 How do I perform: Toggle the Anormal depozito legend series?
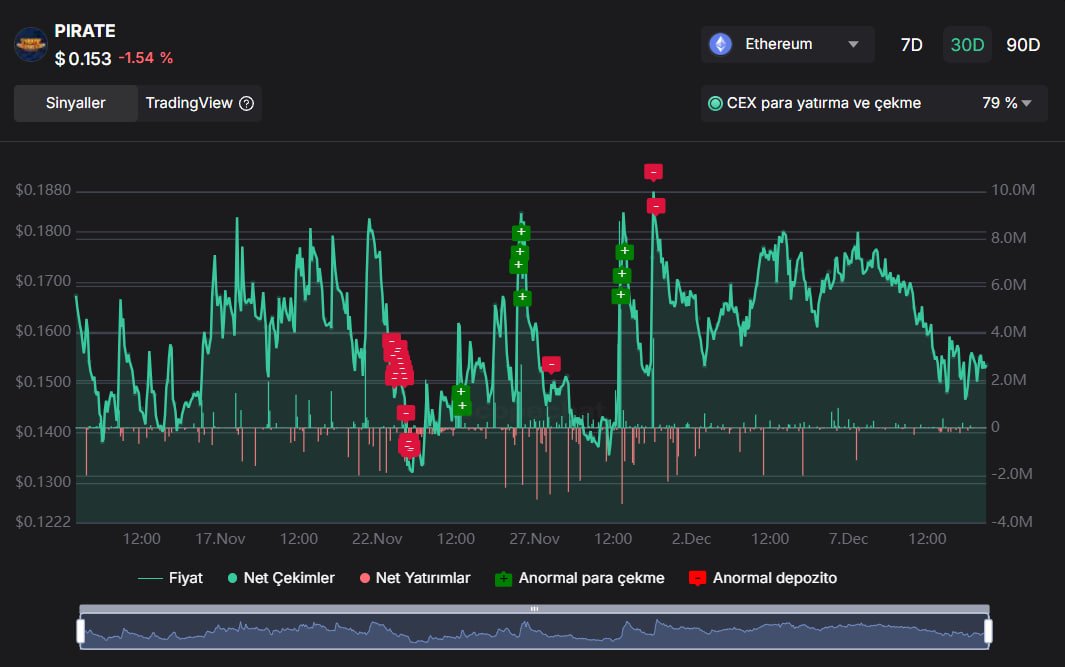pos(763,578)
